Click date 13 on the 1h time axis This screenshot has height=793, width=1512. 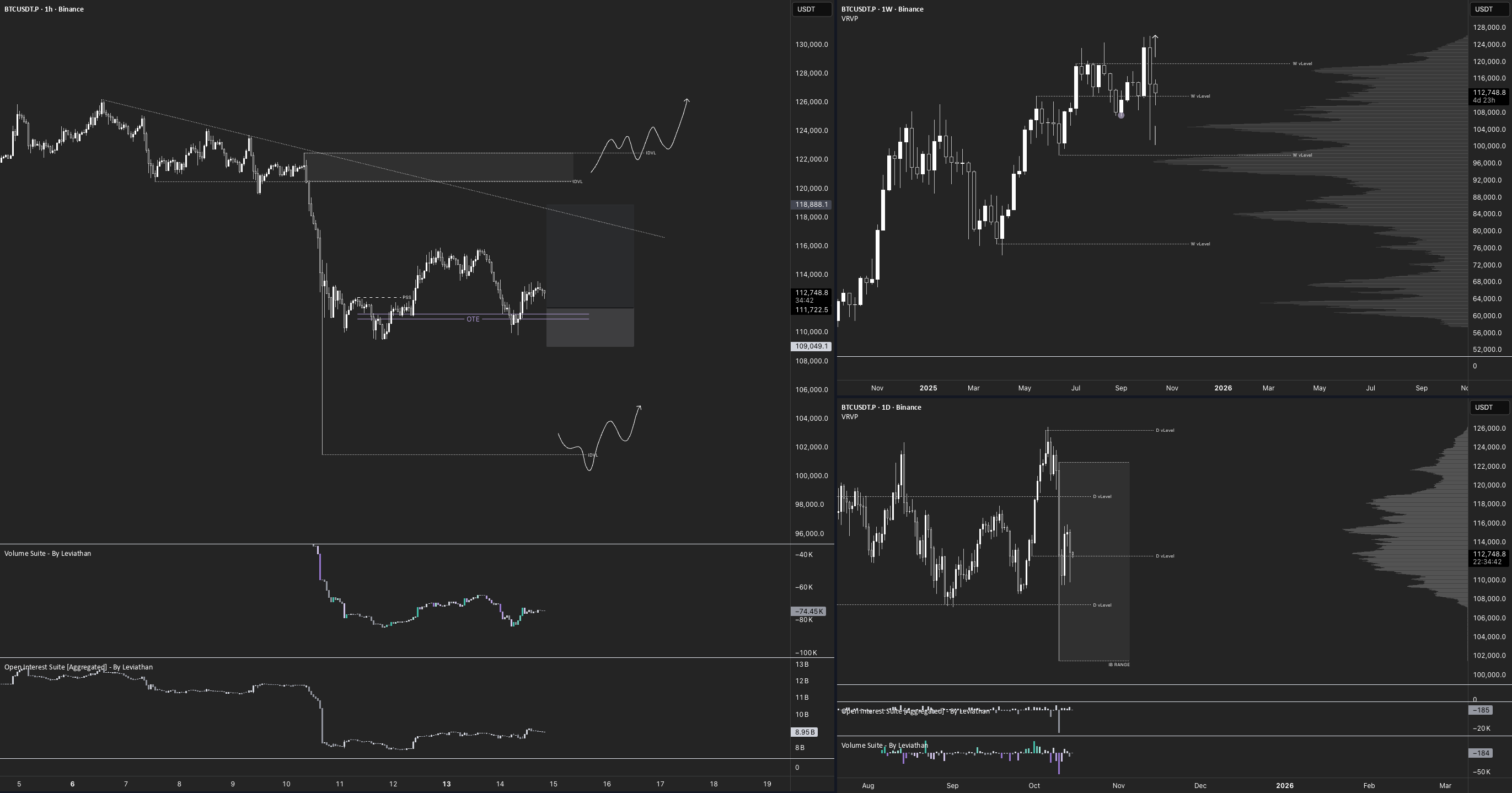point(447,784)
